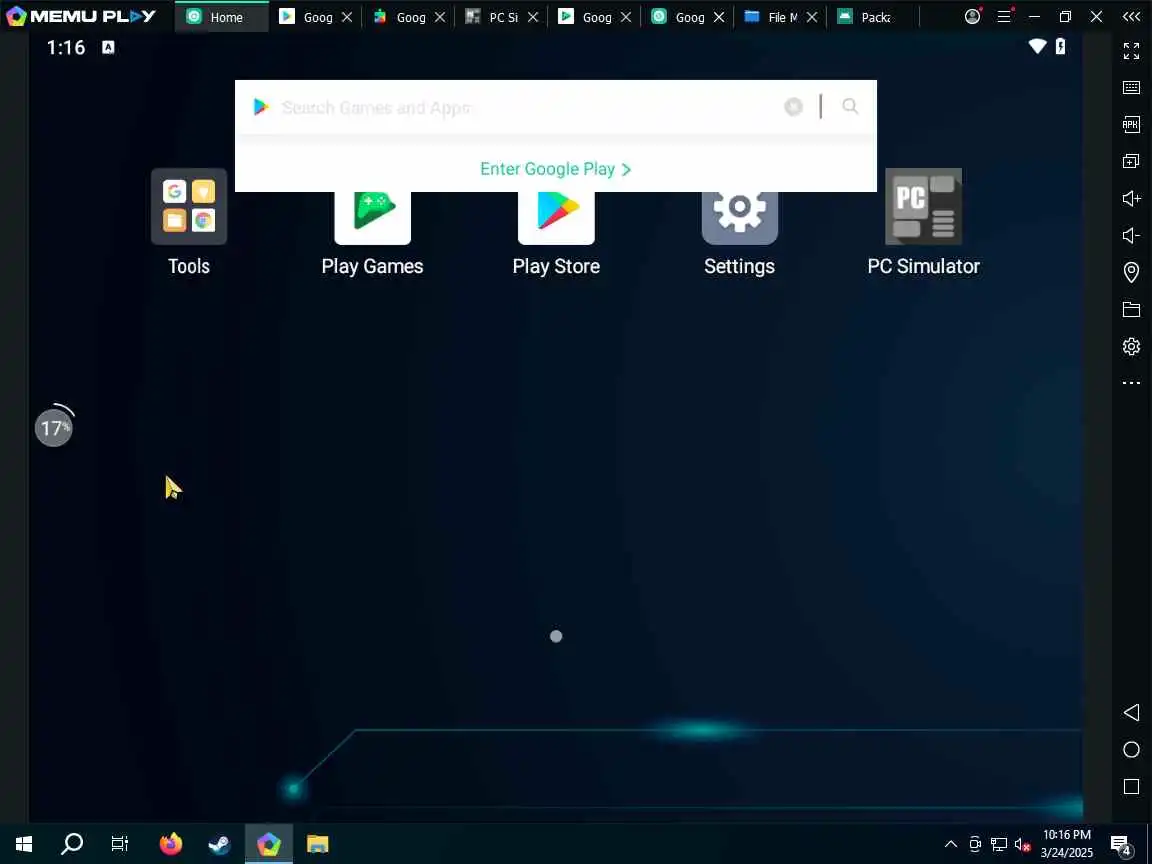Click the Search Games and Apps field

click(529, 107)
